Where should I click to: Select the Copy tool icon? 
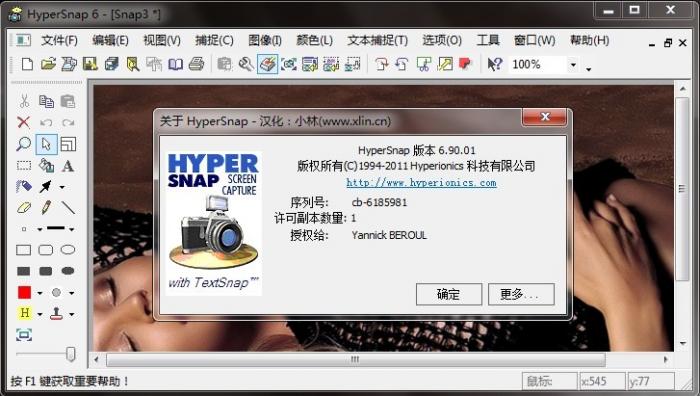coord(46,101)
